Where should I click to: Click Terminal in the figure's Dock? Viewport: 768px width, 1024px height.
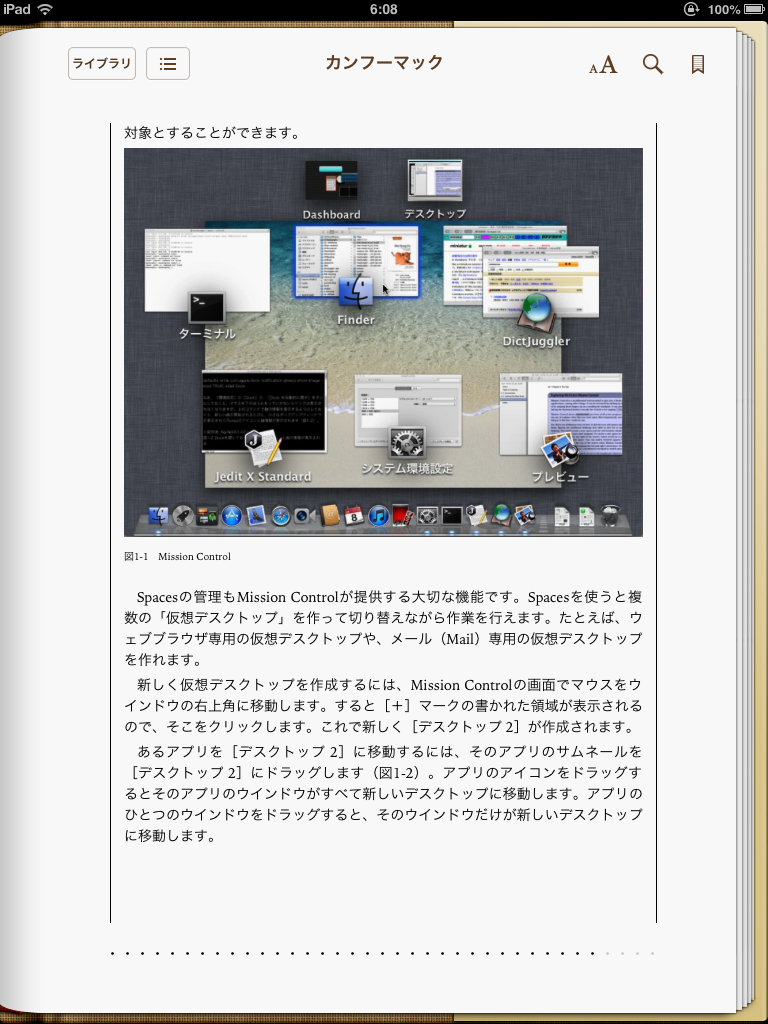pos(452,516)
